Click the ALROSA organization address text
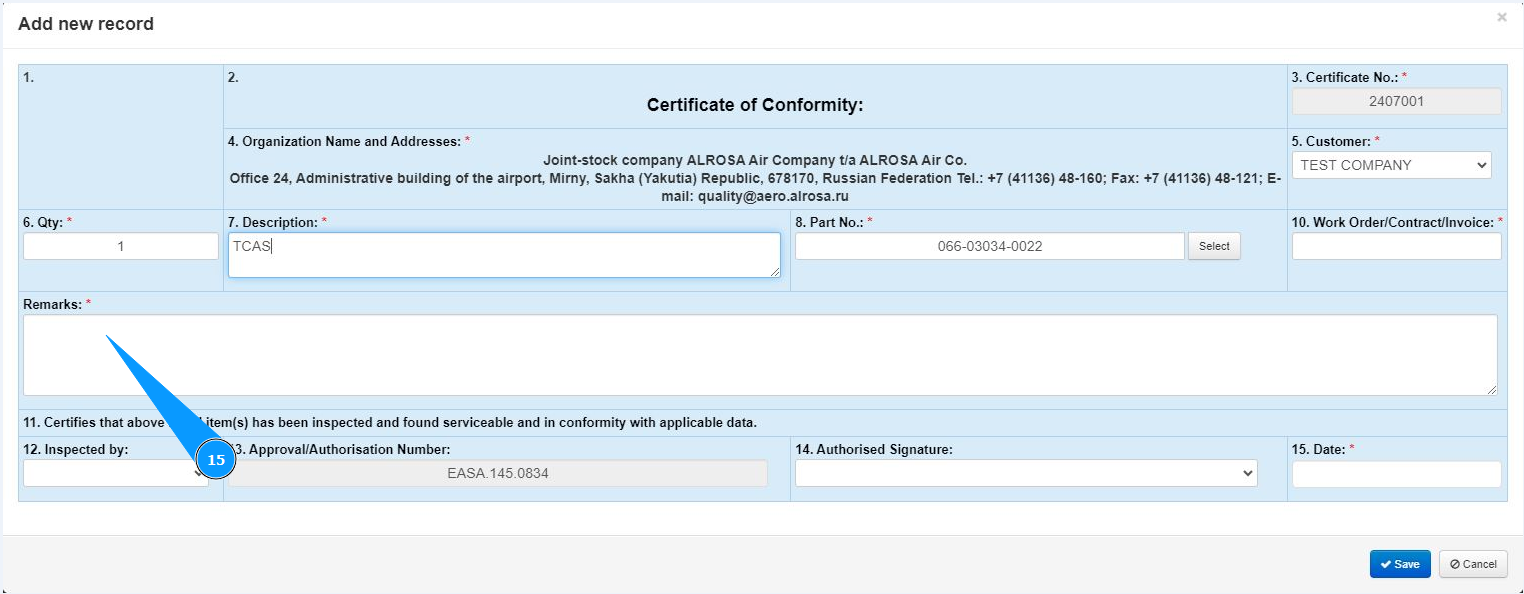1524x594 pixels. 755,178
